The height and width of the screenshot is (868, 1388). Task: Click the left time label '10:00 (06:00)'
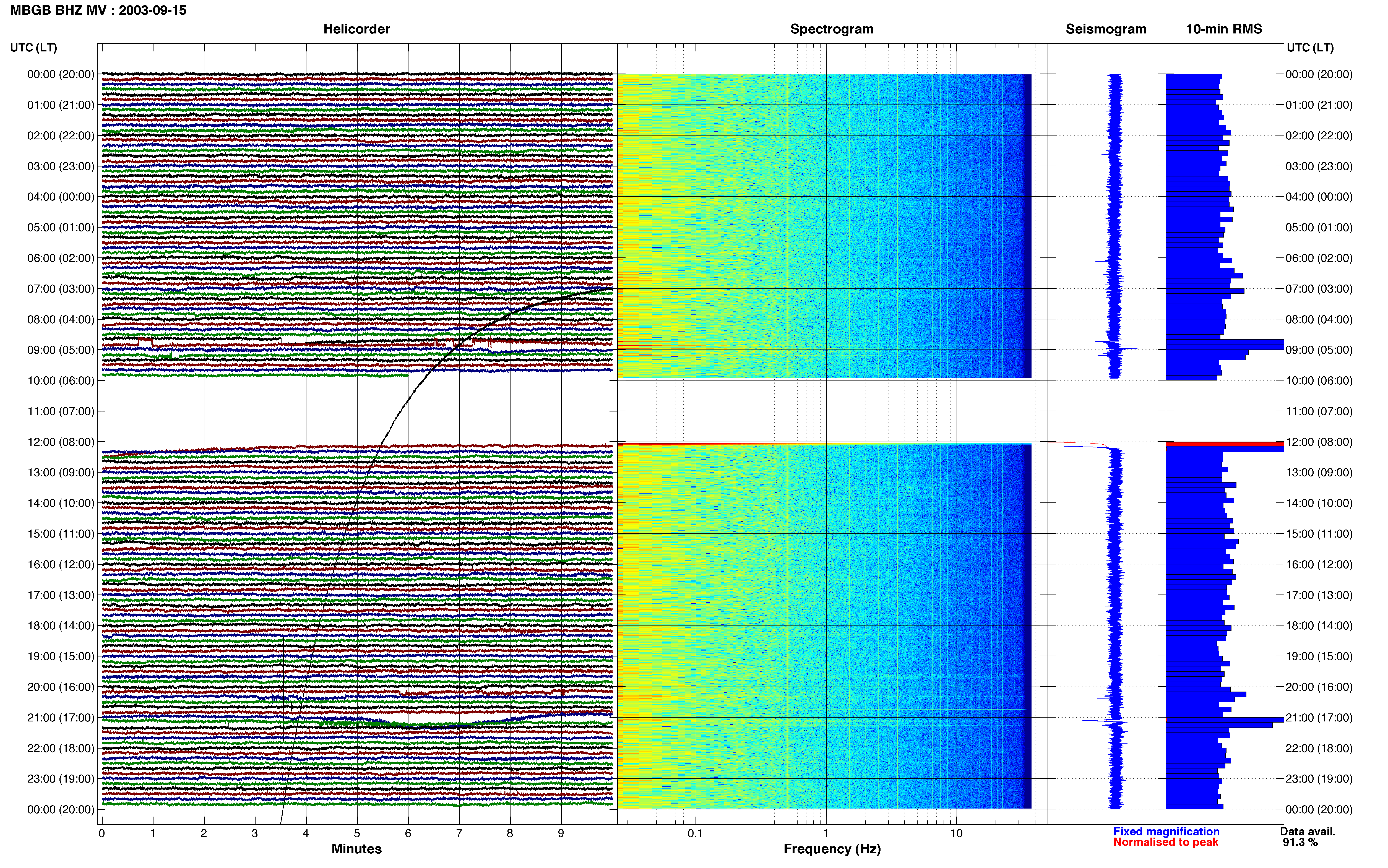61,380
